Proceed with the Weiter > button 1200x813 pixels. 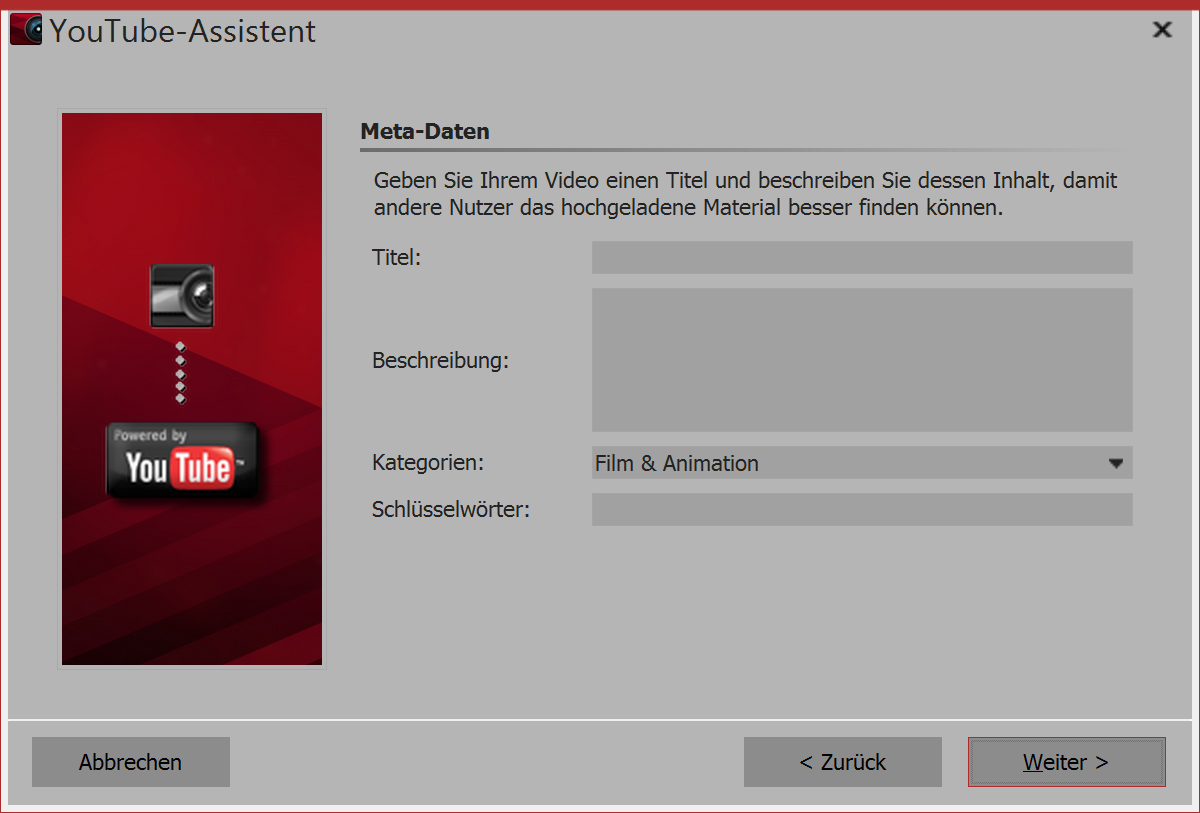[x=1066, y=762]
